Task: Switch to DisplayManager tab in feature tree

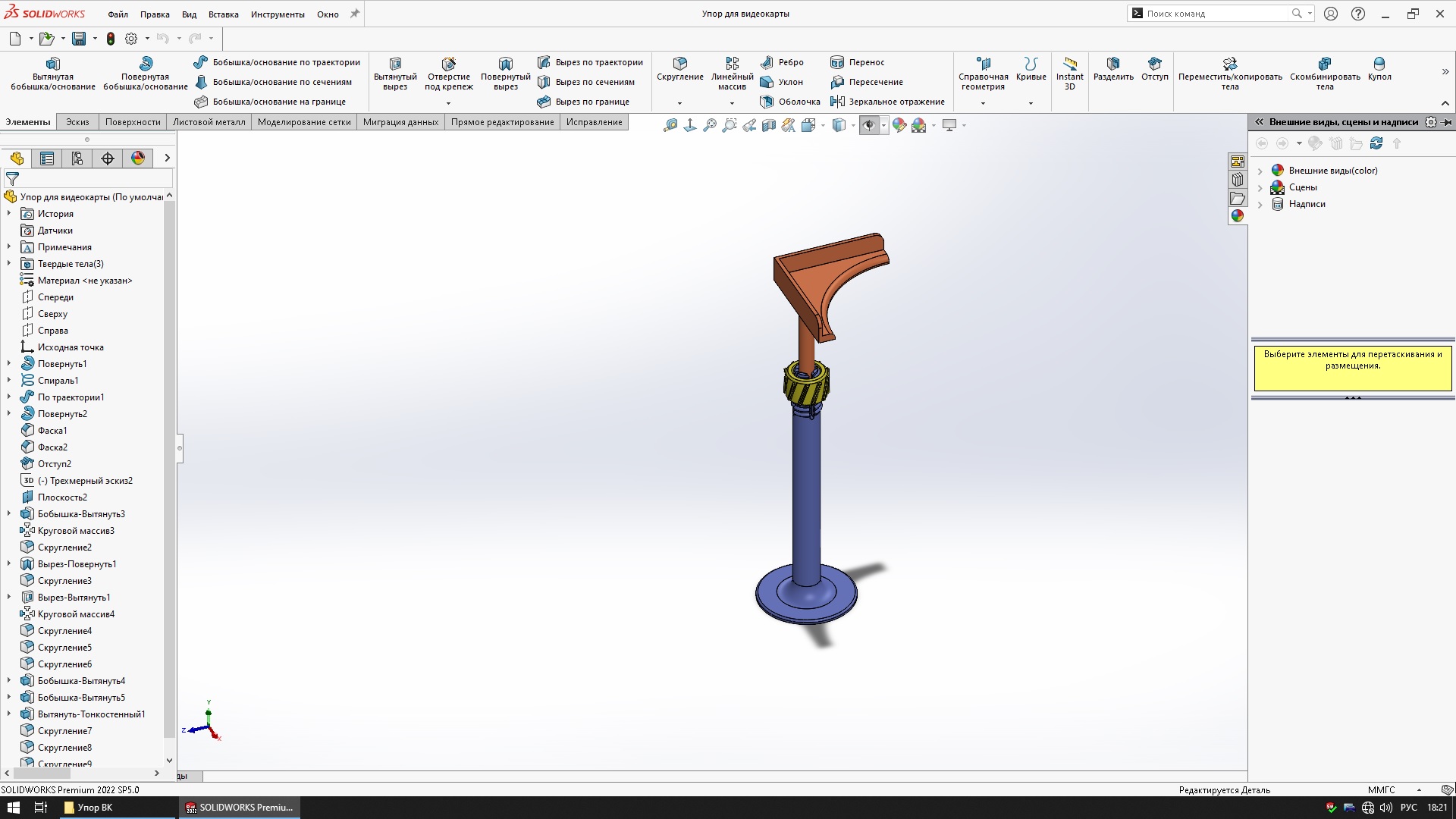Action: [137, 158]
